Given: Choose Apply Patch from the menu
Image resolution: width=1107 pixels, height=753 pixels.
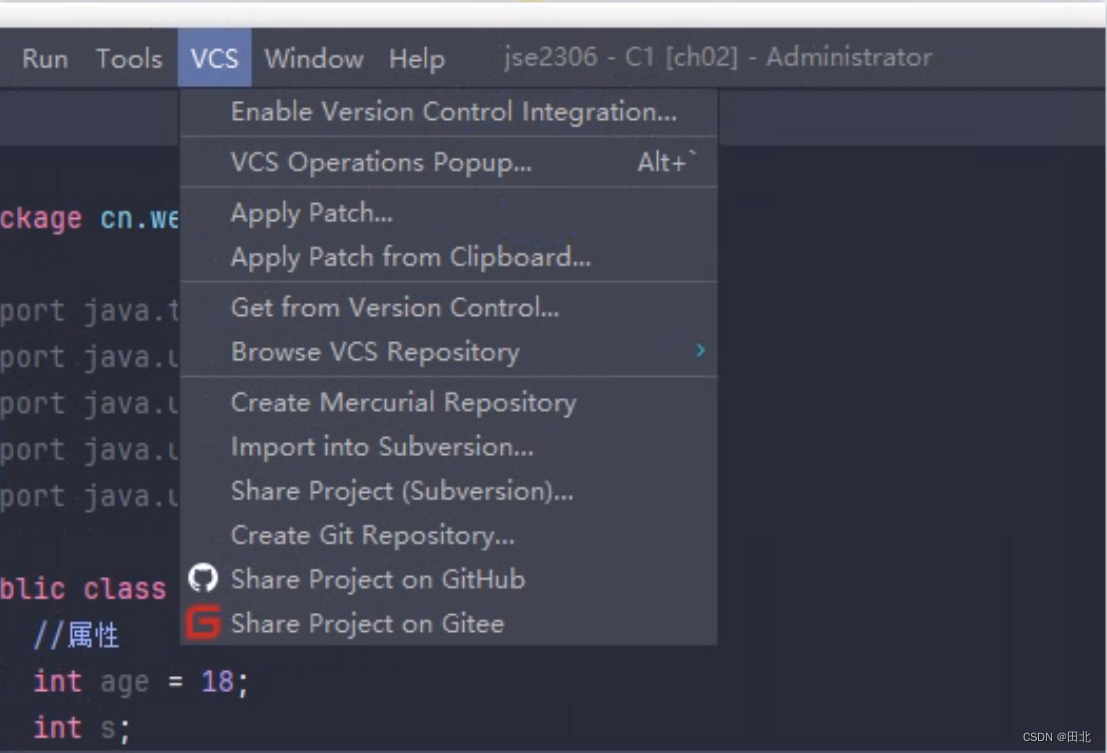Looking at the screenshot, I should [312, 212].
